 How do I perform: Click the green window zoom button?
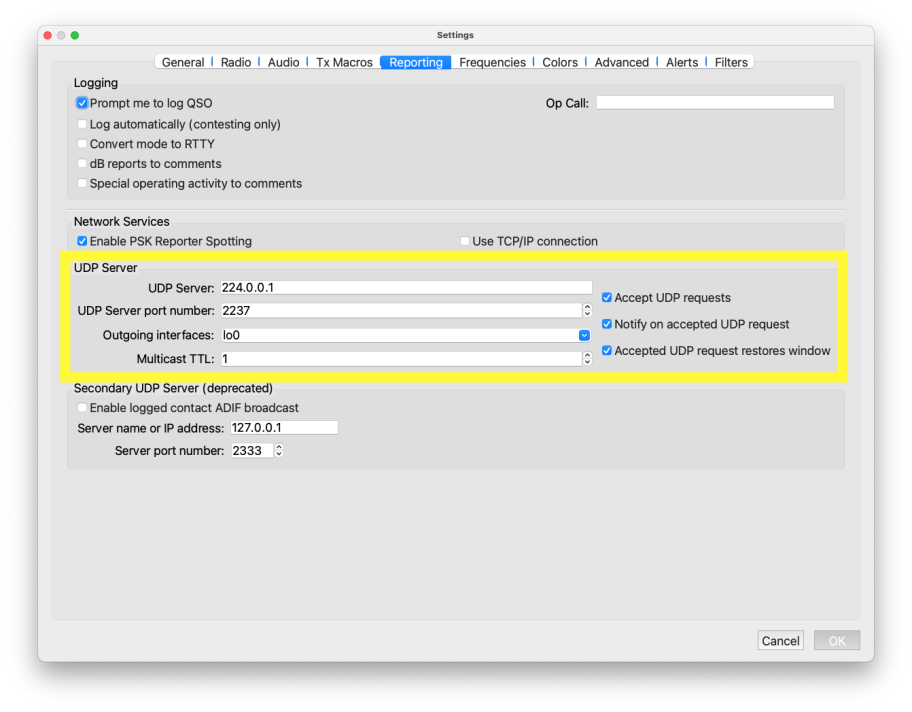click(x=75, y=36)
